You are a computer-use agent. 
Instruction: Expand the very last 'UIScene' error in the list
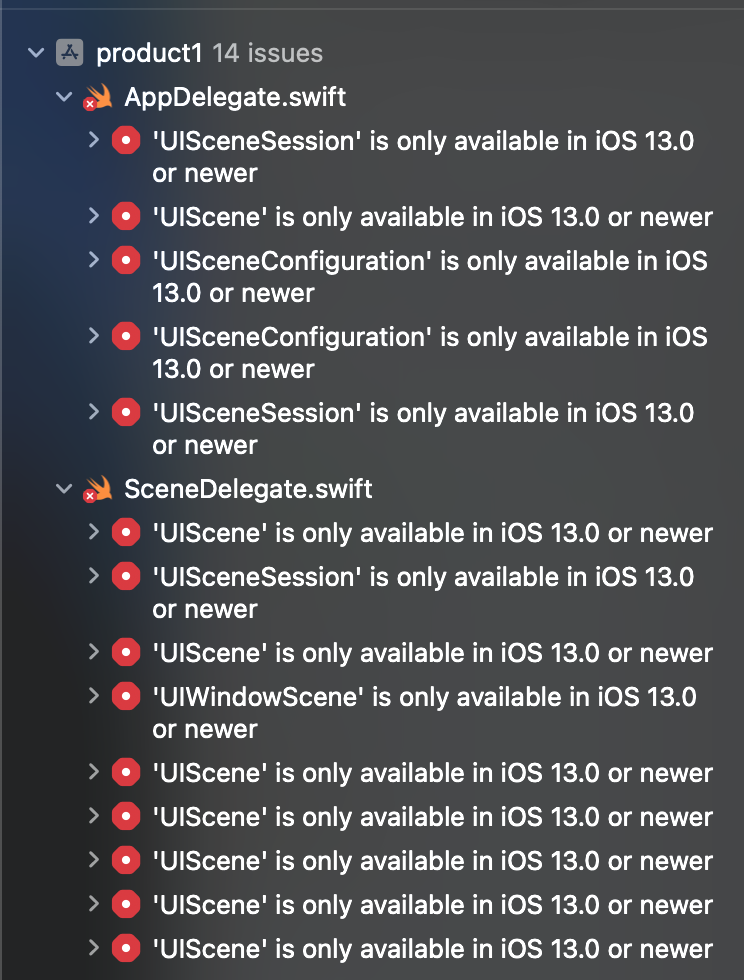[94, 948]
